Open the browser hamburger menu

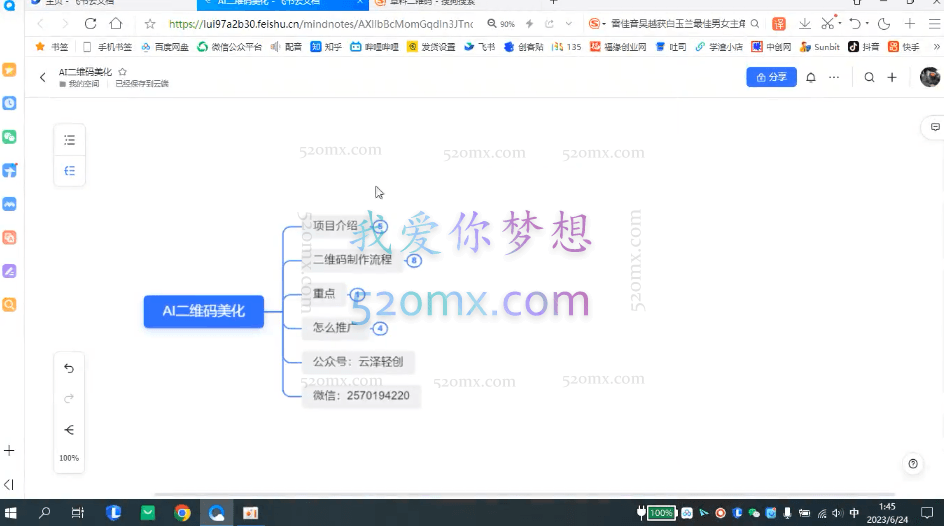pyautogui.click(x=934, y=23)
